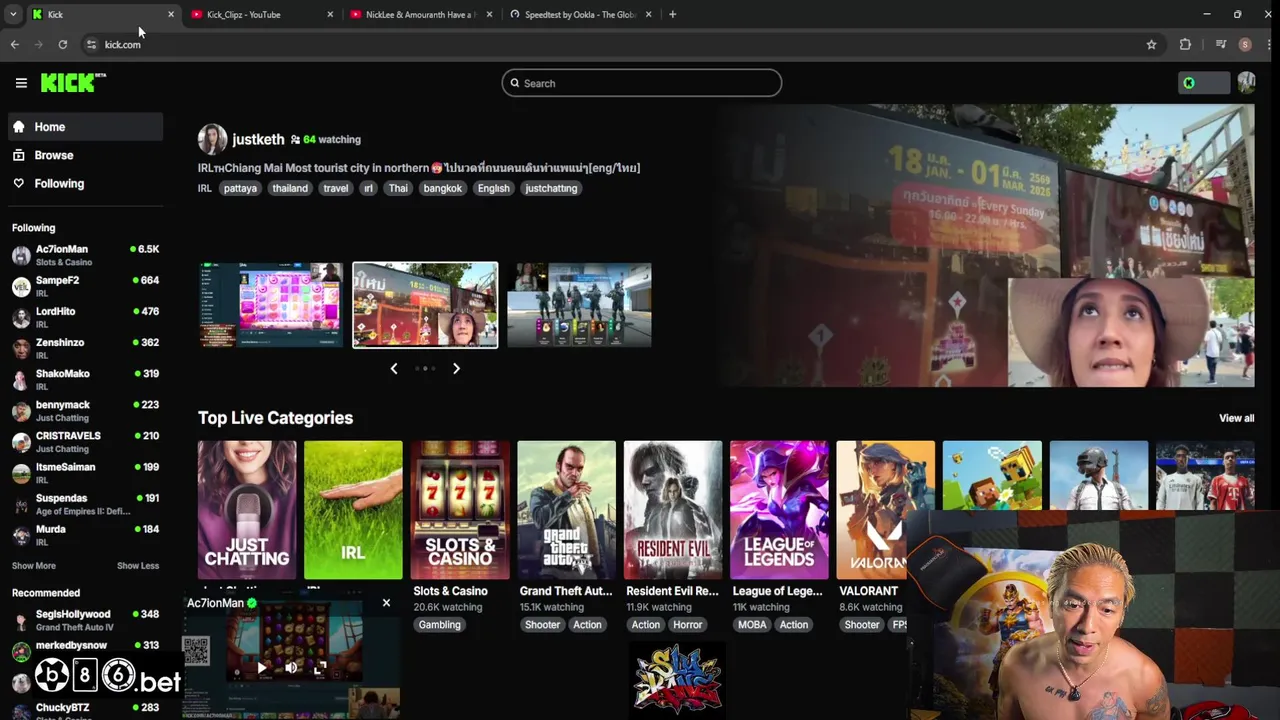
Task: Switch to the Speedtest by Ookla tab
Action: point(578,14)
